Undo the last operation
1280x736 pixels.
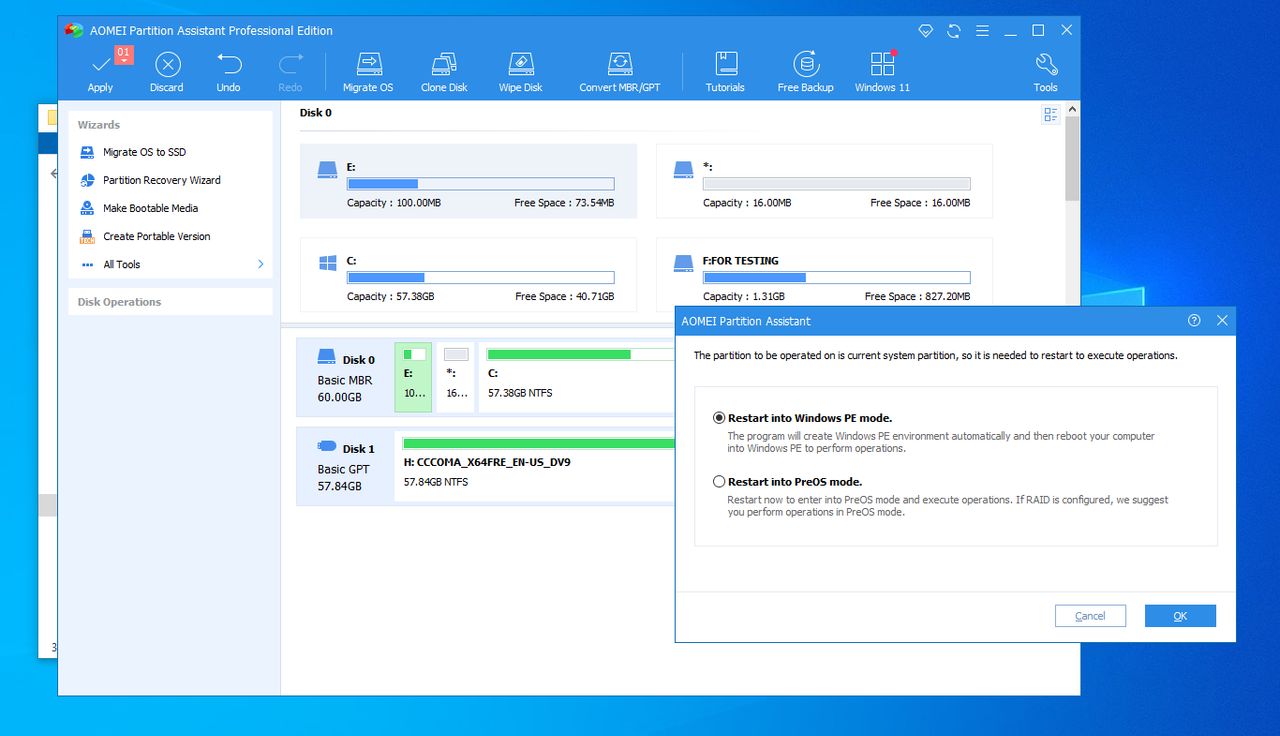pyautogui.click(x=229, y=72)
